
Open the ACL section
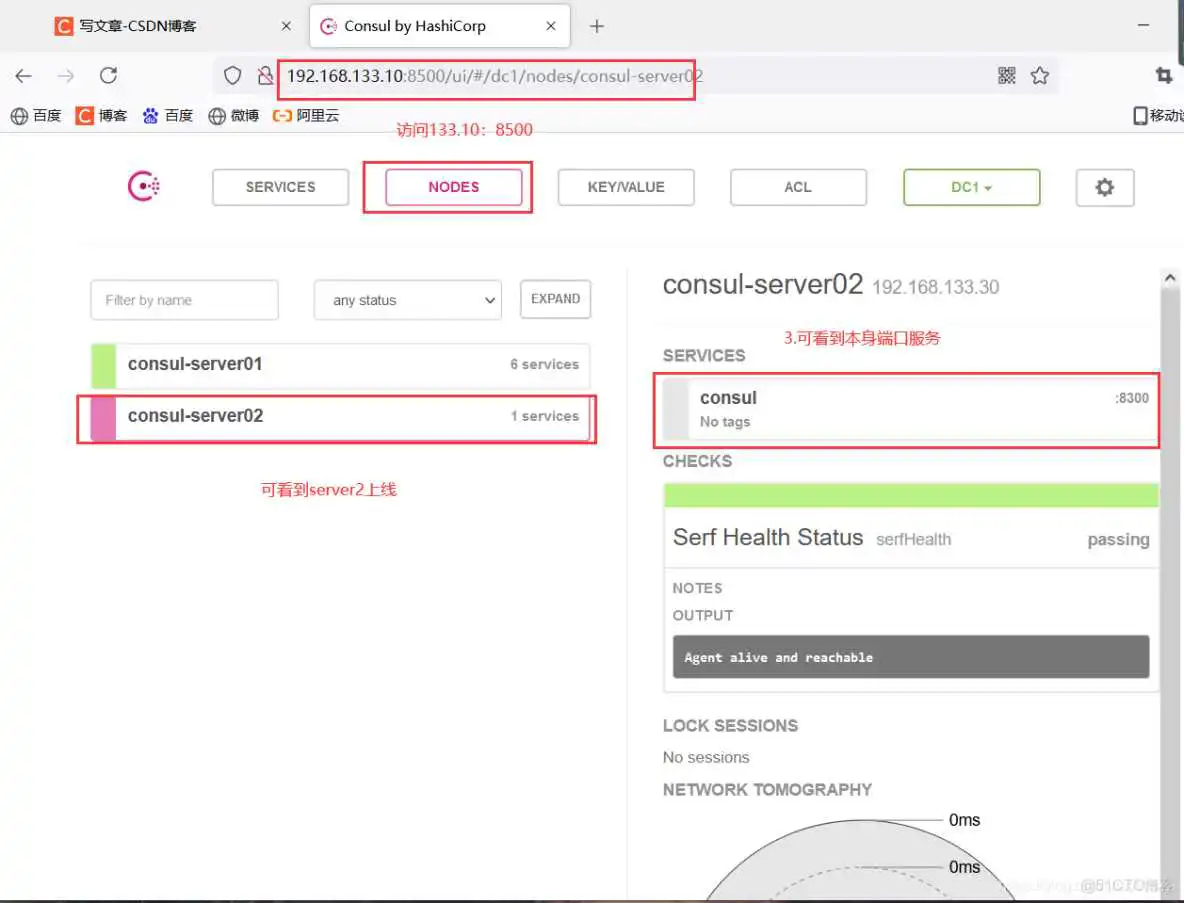797,186
